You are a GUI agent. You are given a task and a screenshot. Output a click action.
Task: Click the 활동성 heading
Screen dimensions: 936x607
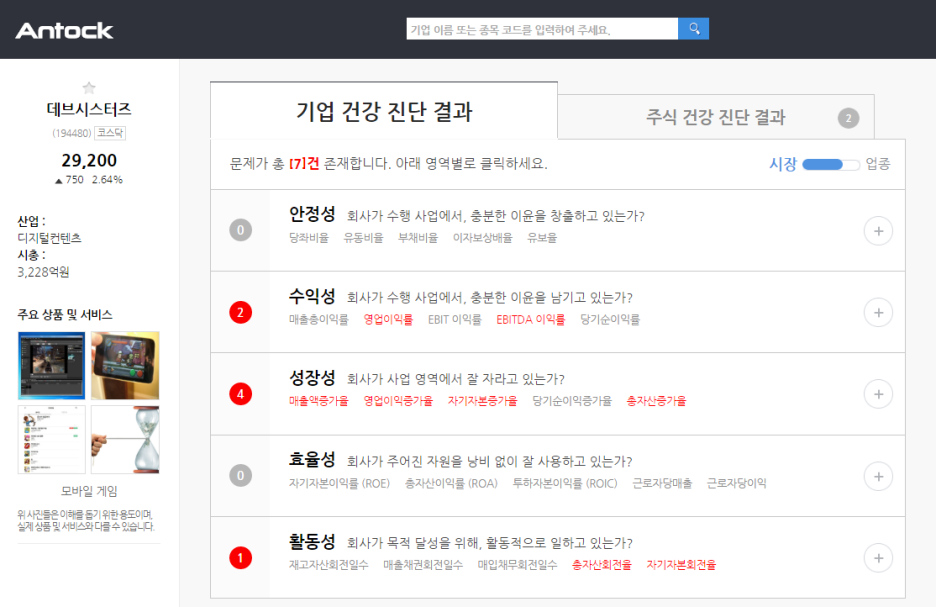tap(312, 541)
